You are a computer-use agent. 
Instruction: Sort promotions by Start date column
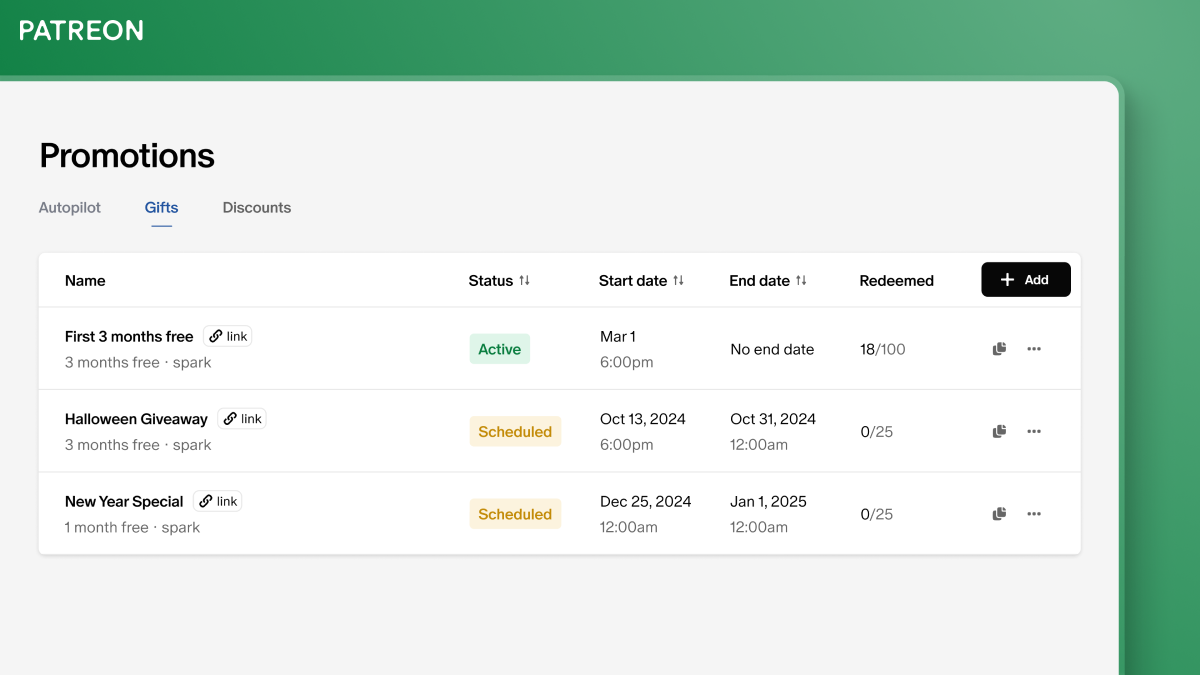pos(641,281)
